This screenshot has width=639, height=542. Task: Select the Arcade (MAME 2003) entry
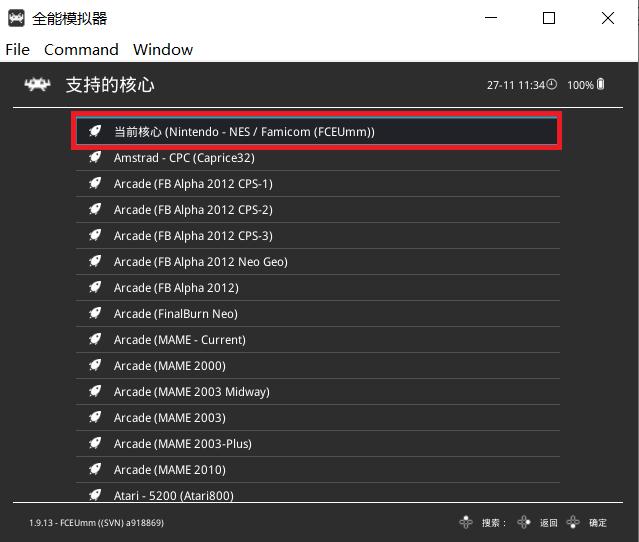[318, 418]
